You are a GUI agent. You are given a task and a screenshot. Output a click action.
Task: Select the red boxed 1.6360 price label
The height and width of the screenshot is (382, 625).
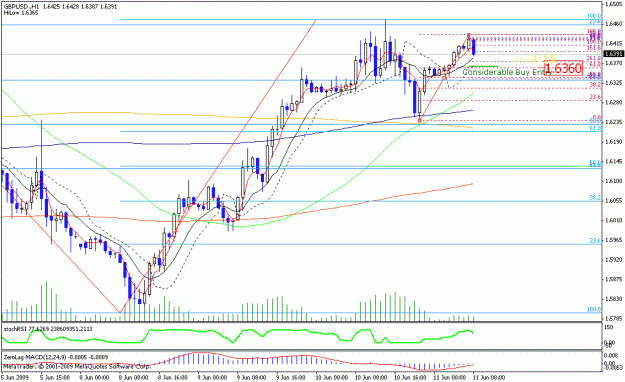click(x=563, y=69)
